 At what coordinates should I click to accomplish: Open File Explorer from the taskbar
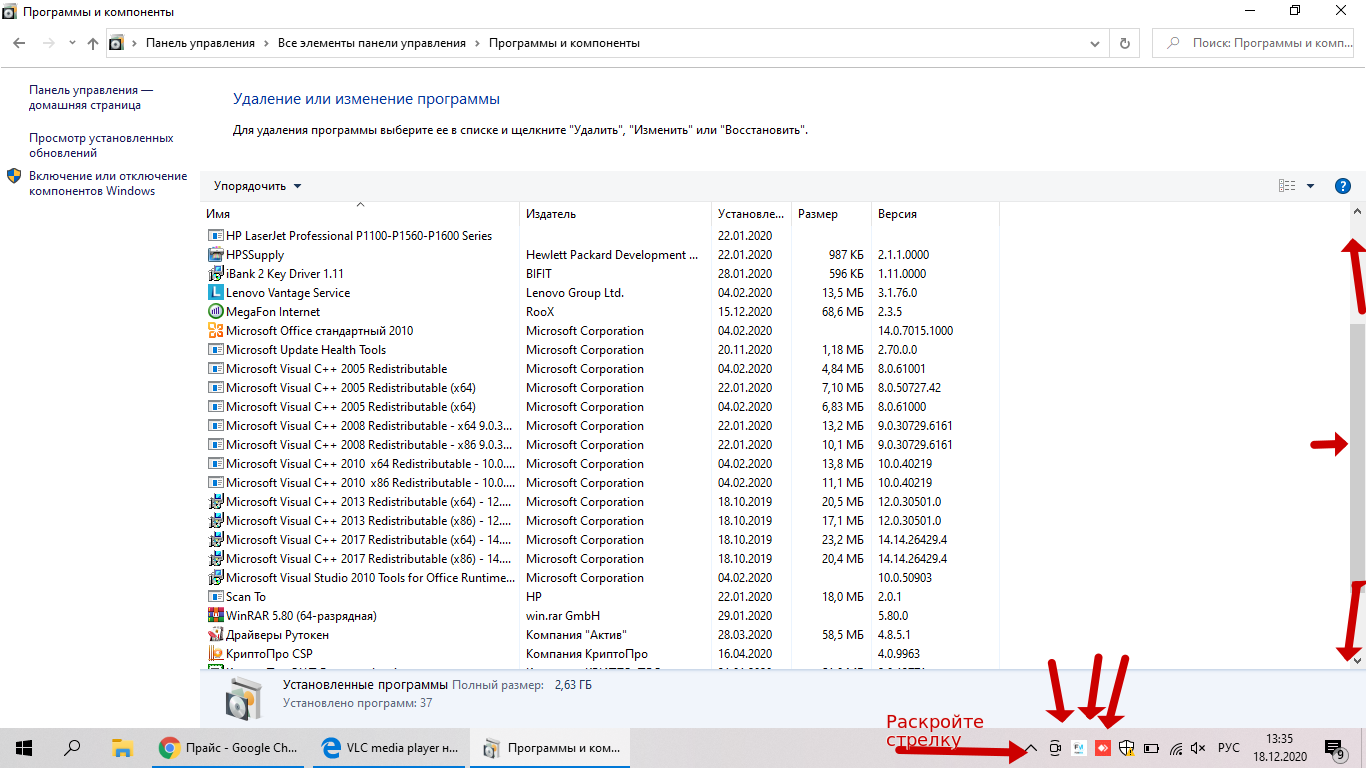(121, 748)
